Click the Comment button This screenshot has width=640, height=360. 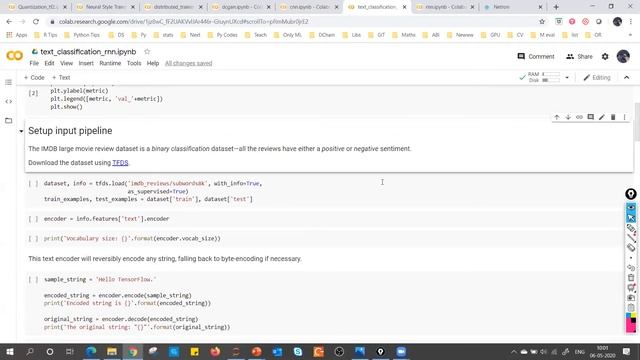pos(536,56)
